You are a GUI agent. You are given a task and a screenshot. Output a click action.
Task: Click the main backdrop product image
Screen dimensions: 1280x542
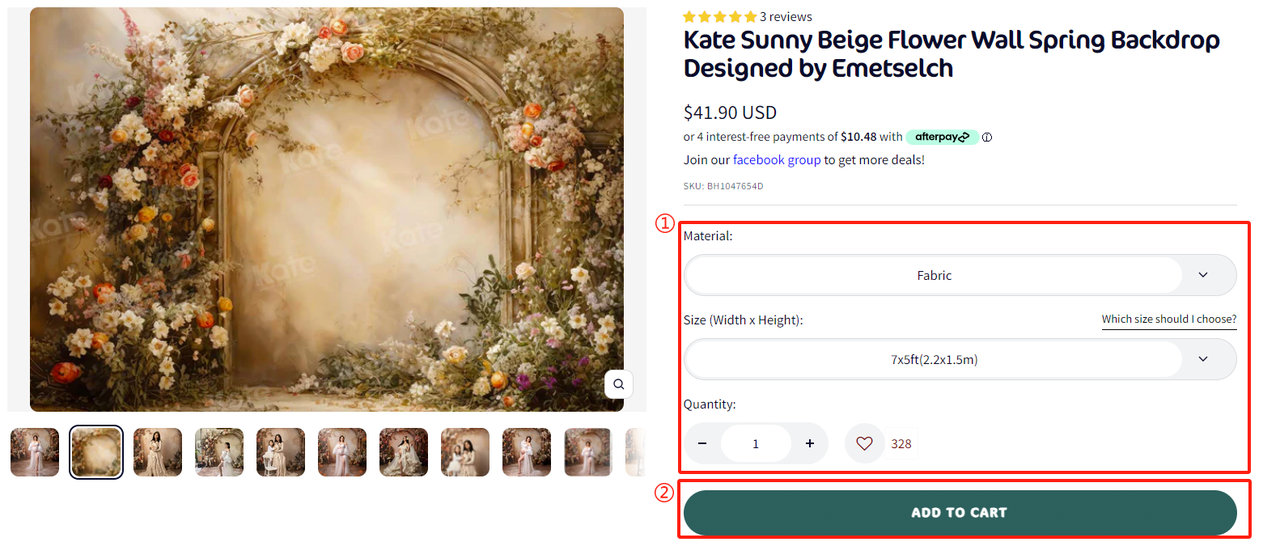pos(326,209)
